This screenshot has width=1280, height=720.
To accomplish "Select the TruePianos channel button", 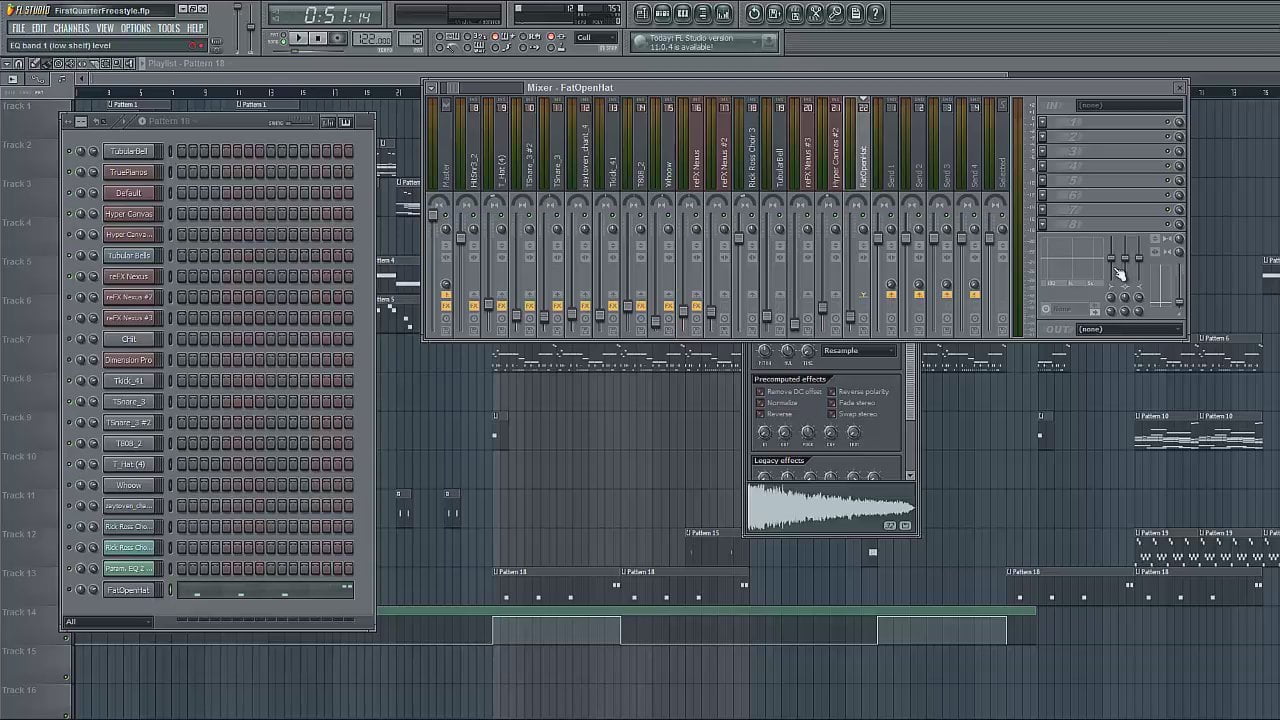I will click(129, 172).
